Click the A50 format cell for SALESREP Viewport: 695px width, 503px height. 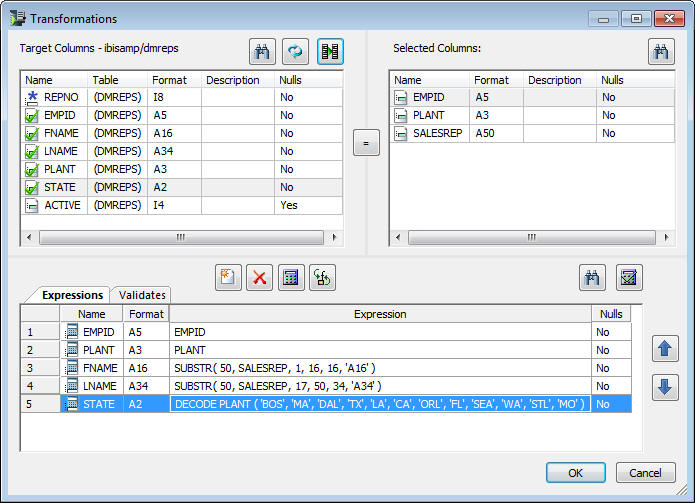coord(496,133)
